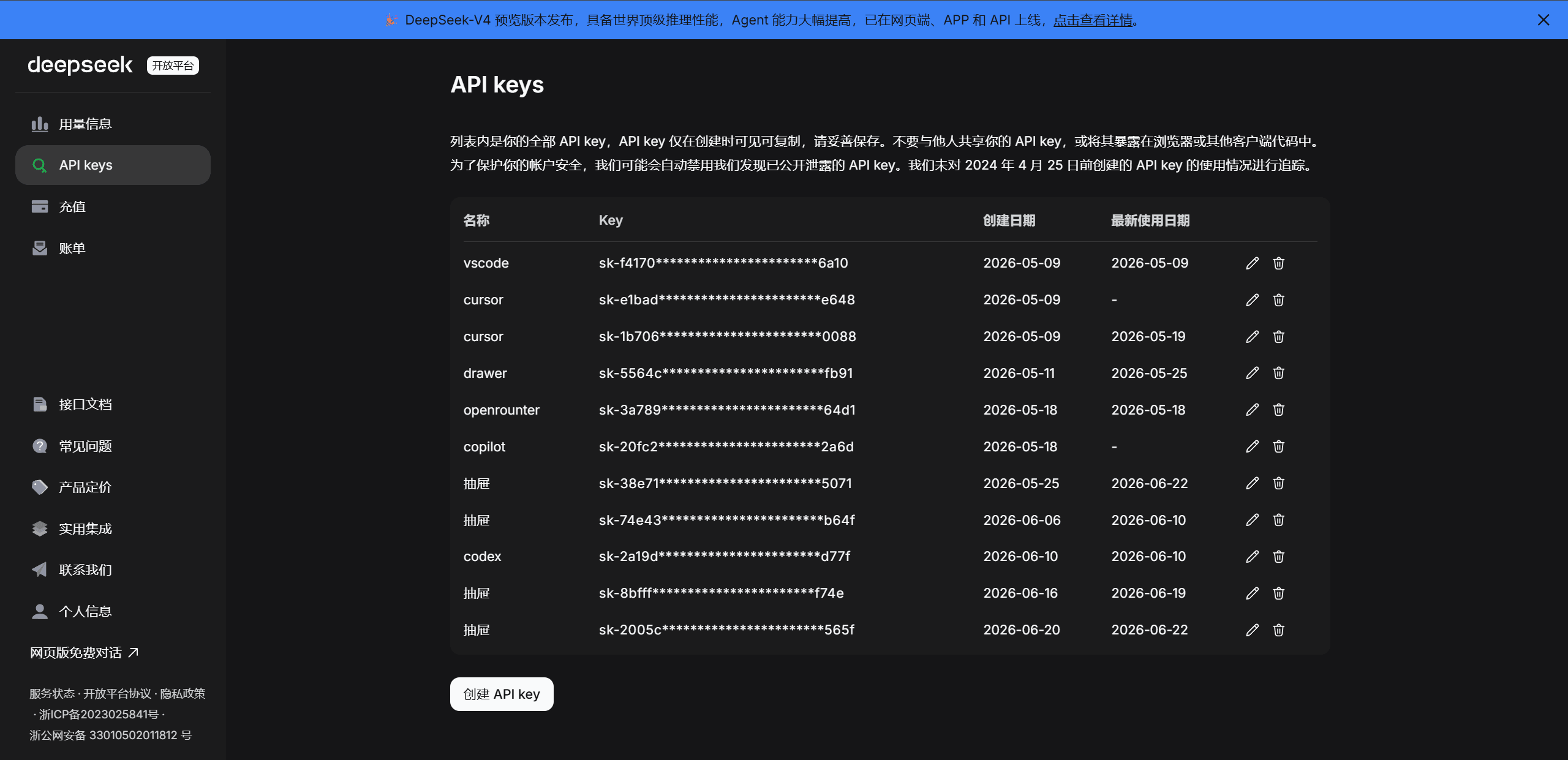Open the 隐私政策 footer link
The width and height of the screenshot is (1568, 760).
coord(183,694)
